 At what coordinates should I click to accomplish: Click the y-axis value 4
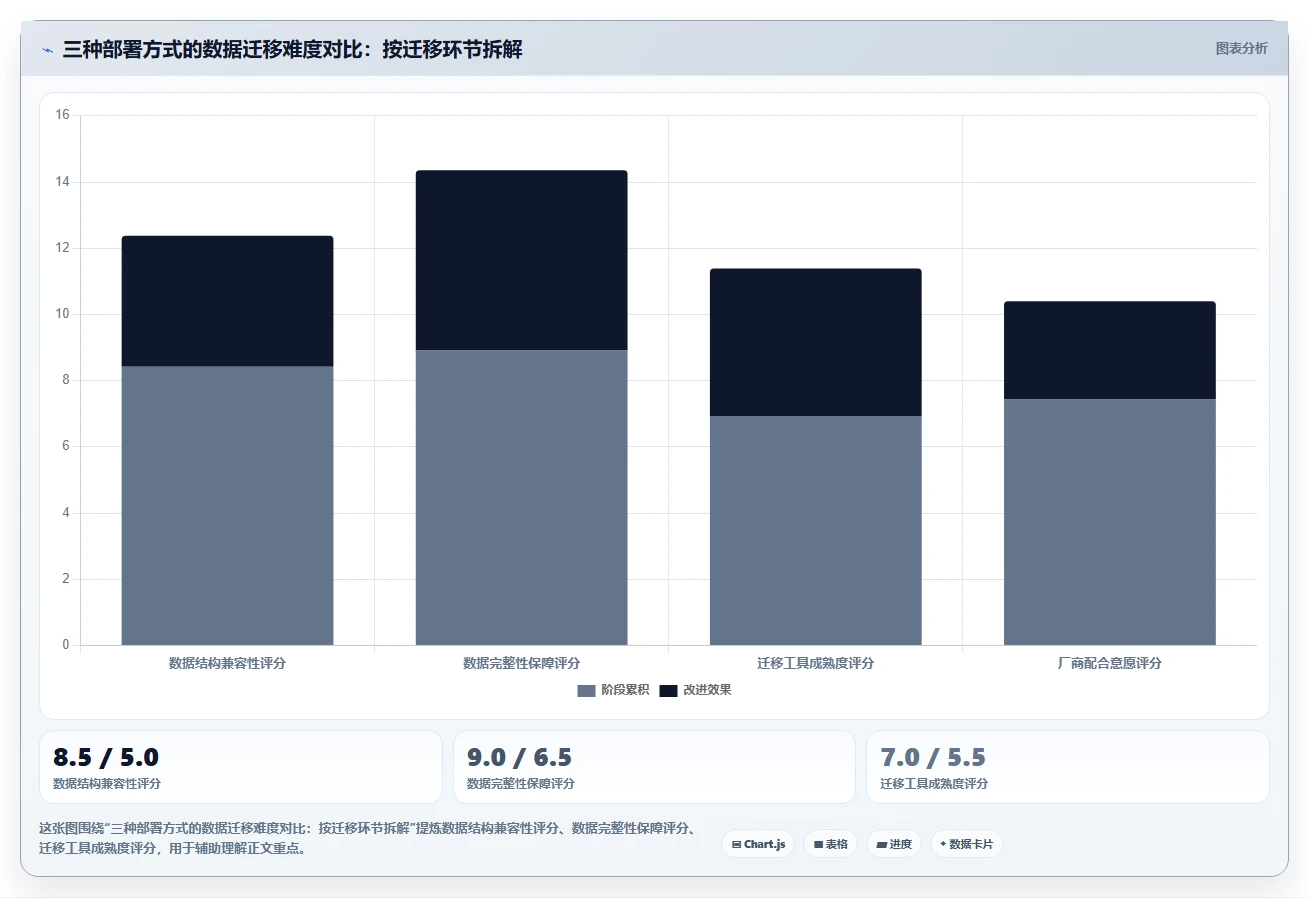coord(66,513)
